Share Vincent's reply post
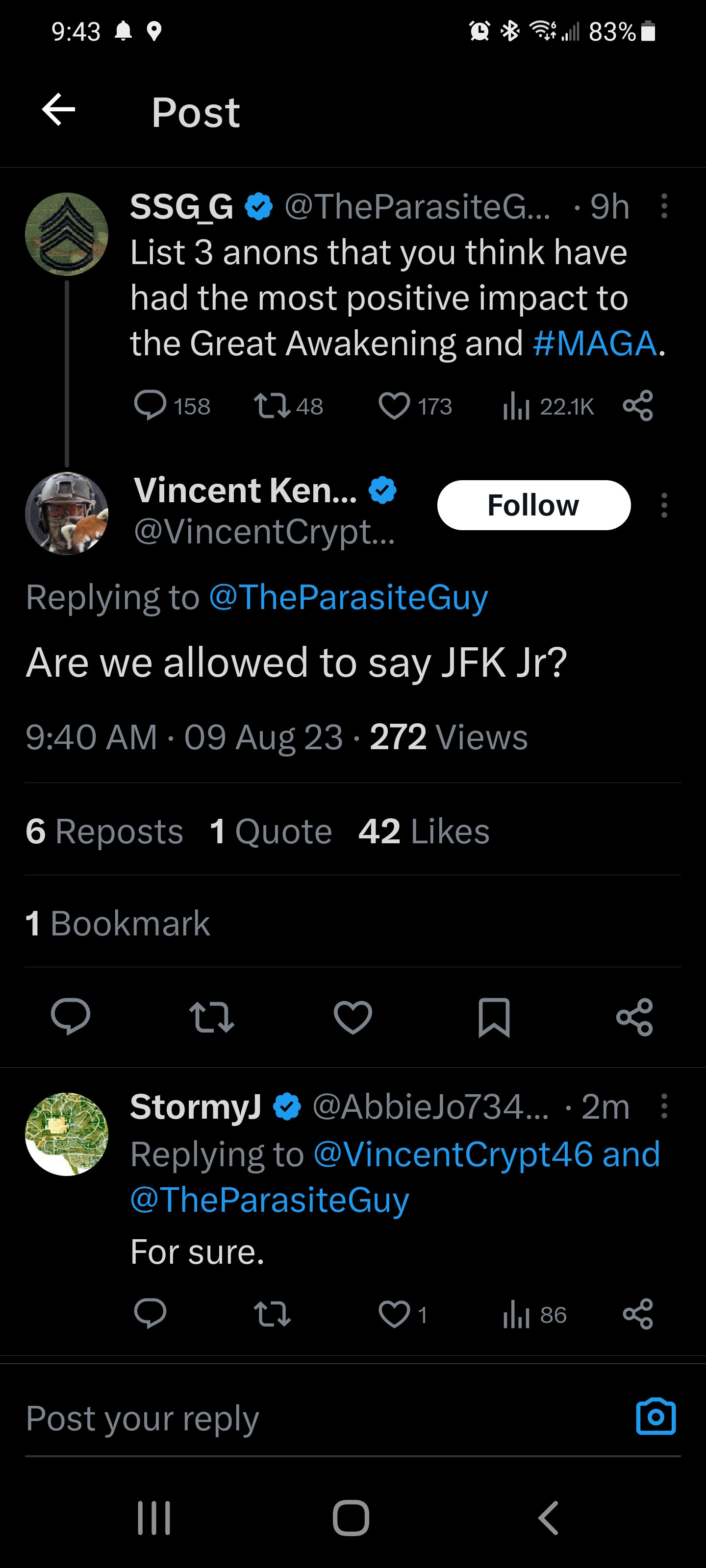 click(x=634, y=1017)
